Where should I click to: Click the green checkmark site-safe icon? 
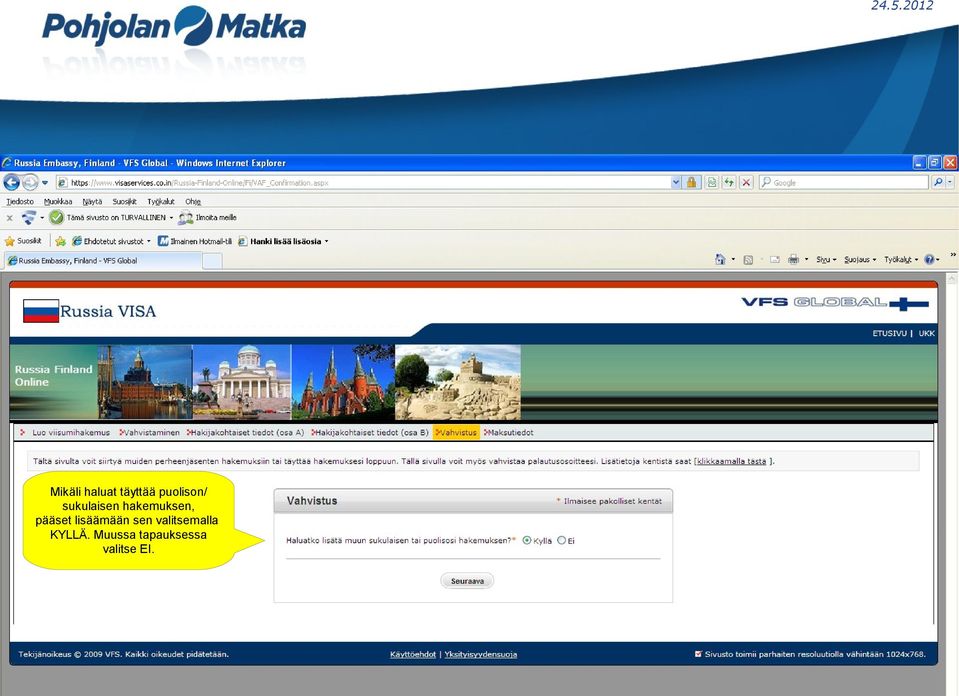point(57,218)
